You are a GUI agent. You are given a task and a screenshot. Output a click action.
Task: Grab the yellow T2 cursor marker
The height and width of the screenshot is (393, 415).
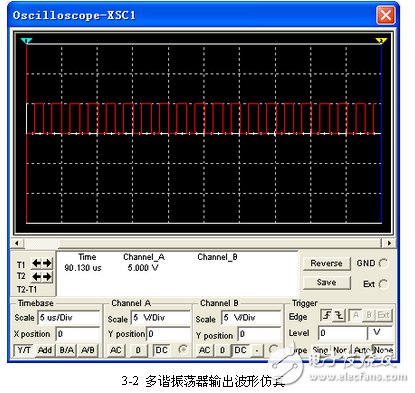tap(381, 41)
